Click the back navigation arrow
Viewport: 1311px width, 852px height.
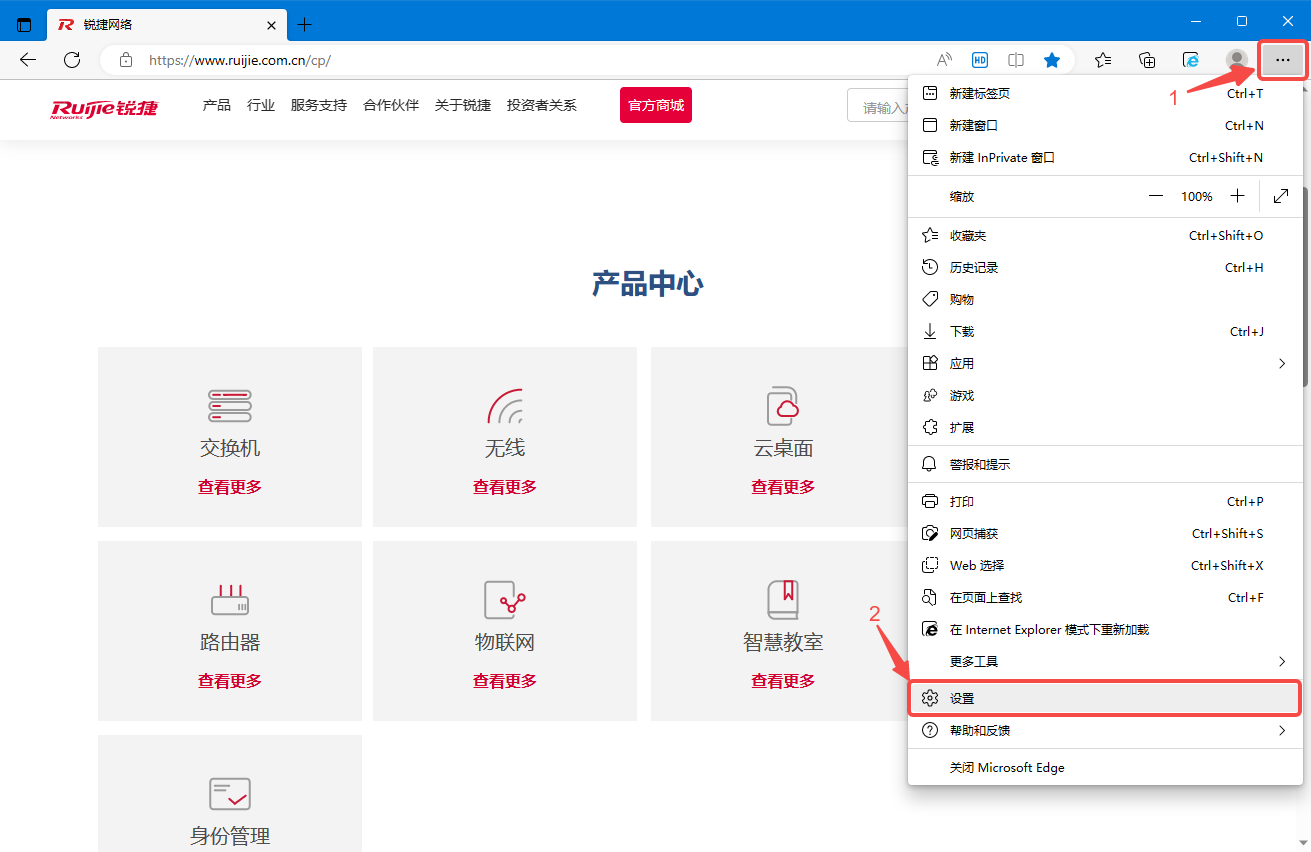click(x=27, y=60)
